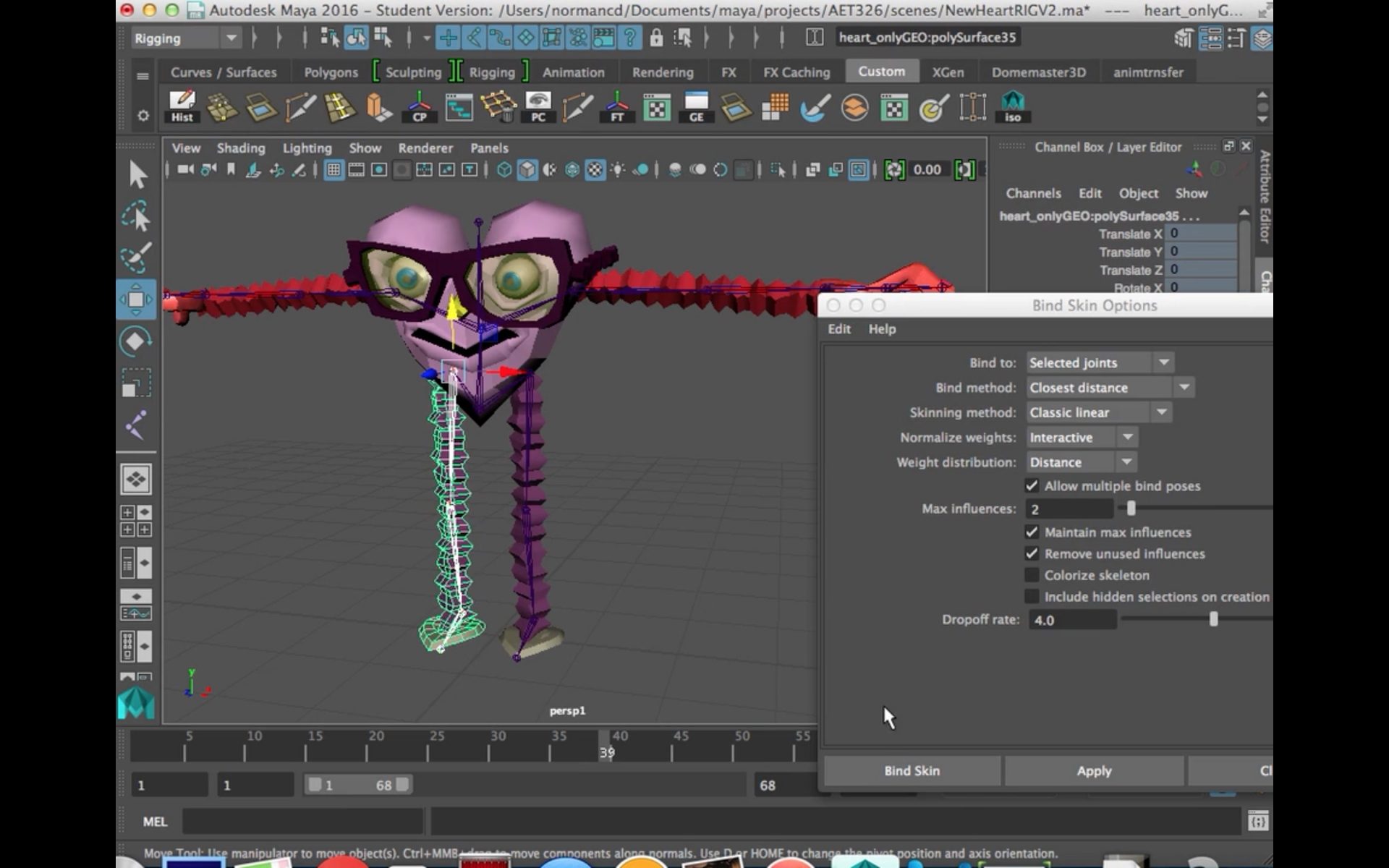Open the Rigging menu tab
1389x868 pixels.
(491, 72)
